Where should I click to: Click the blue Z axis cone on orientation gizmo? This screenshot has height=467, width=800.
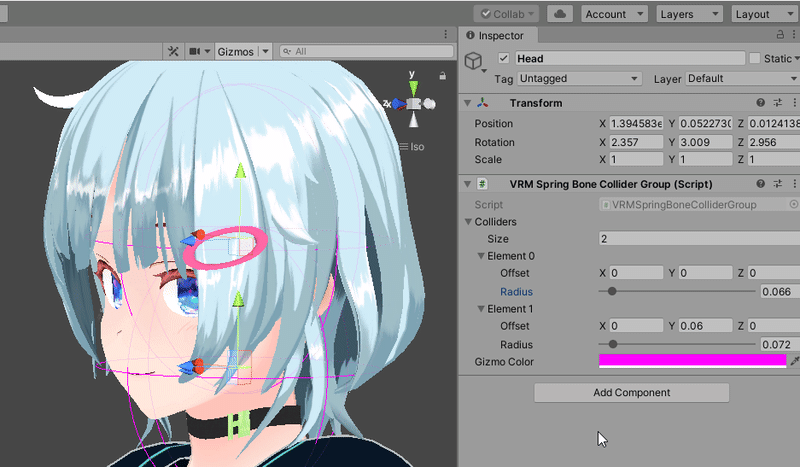(399, 105)
